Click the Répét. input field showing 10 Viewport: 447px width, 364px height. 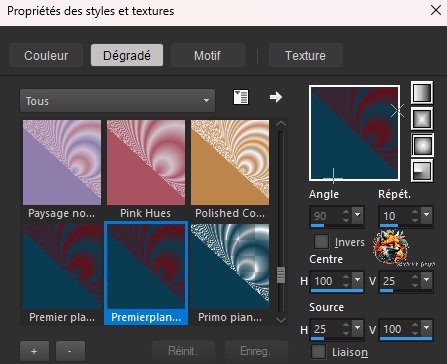click(395, 216)
